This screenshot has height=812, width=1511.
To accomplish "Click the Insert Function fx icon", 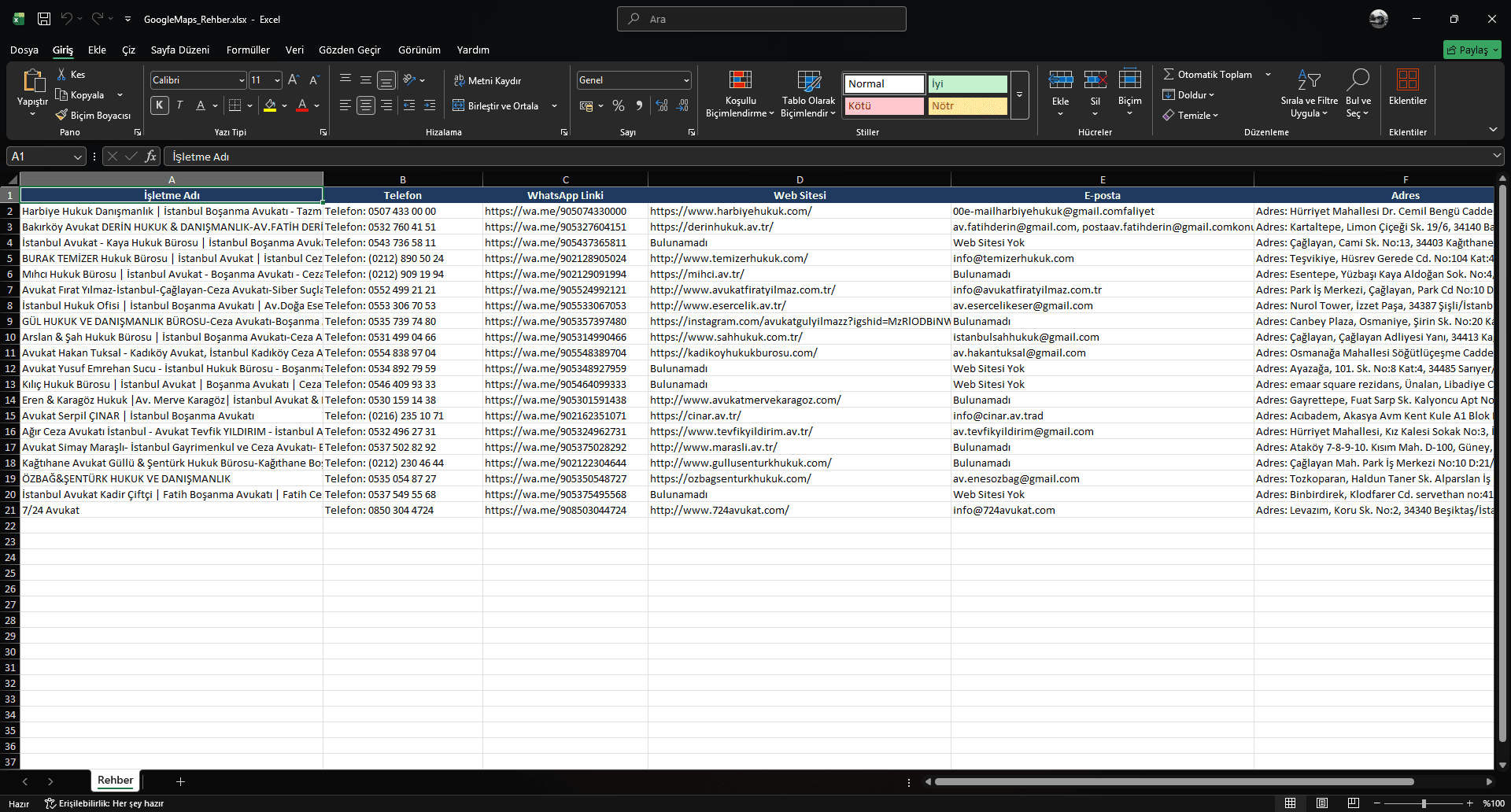I will click(150, 157).
